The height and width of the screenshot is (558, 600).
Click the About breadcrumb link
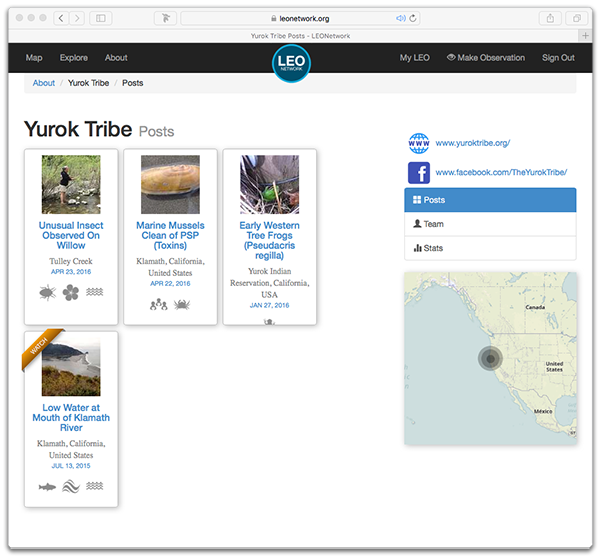[44, 83]
